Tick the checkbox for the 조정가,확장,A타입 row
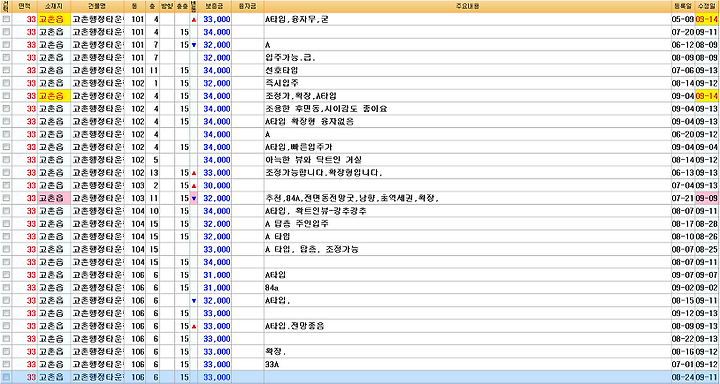The height and width of the screenshot is (384, 720). [6, 96]
